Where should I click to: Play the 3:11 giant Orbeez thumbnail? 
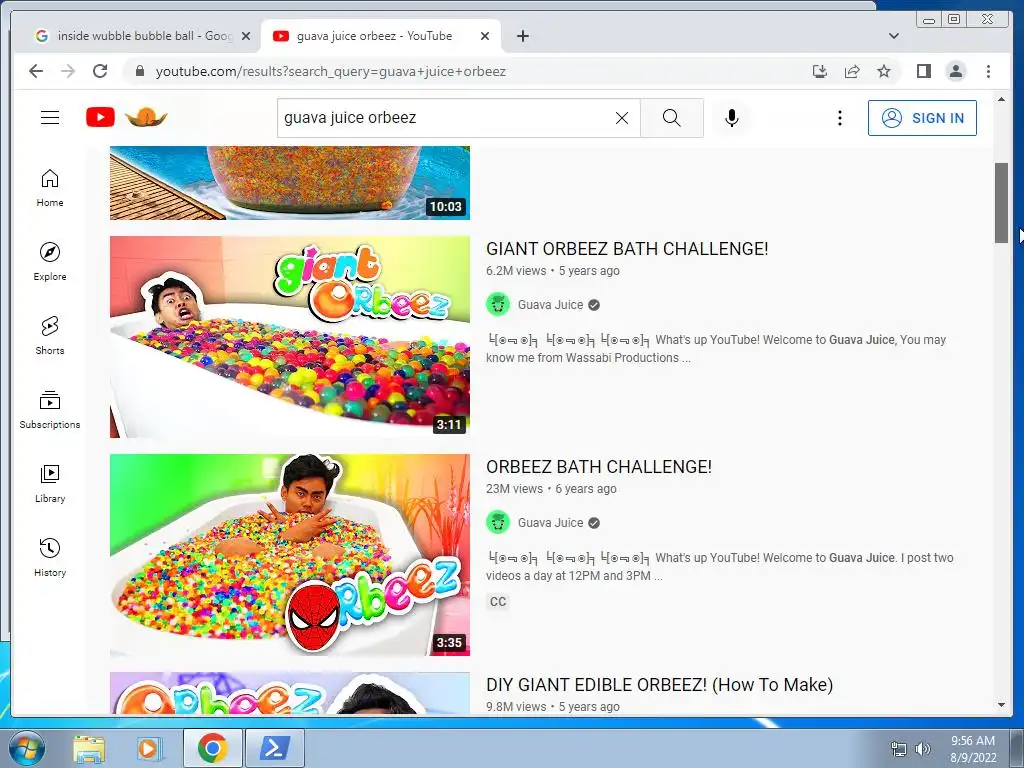290,337
